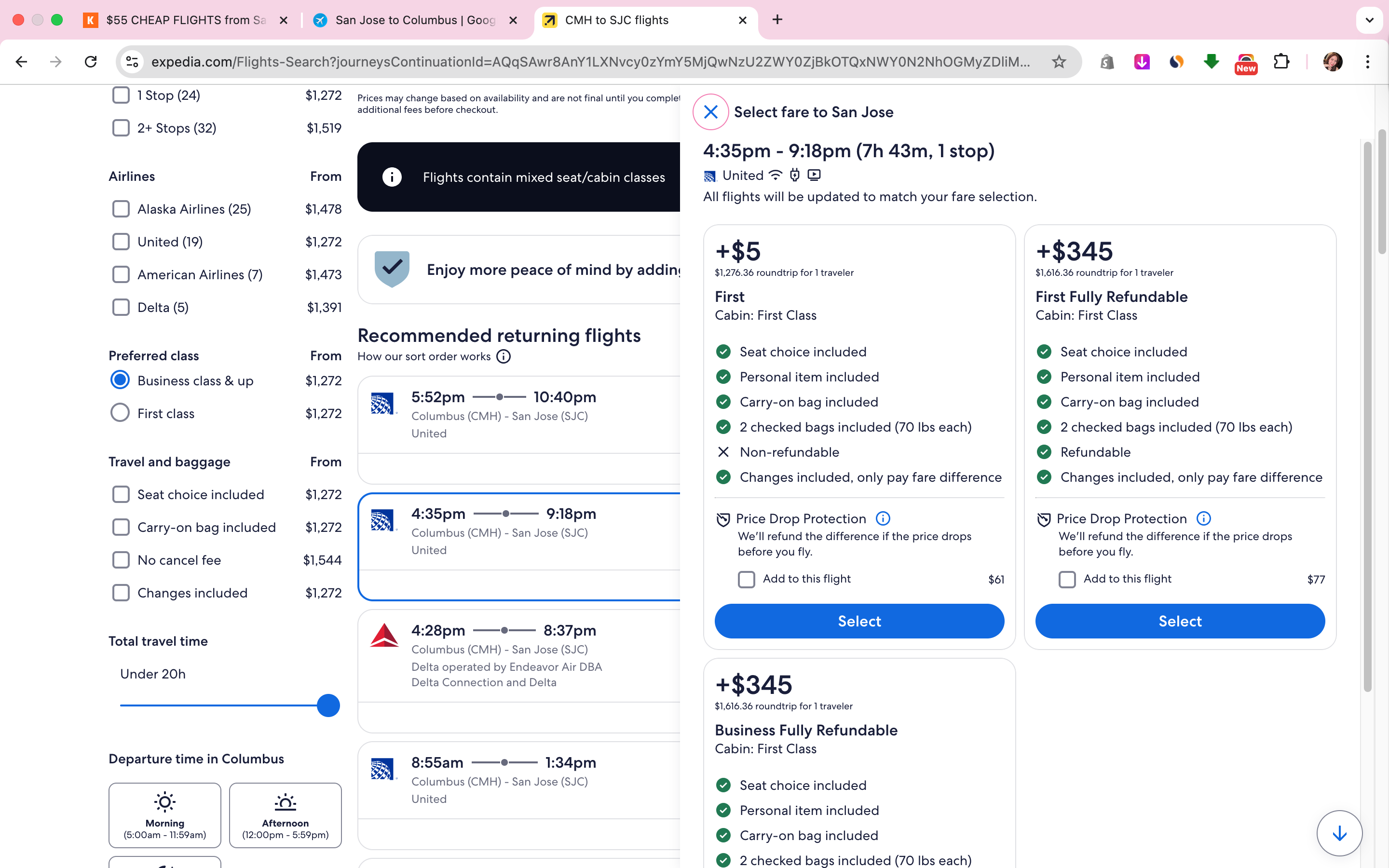
Task: Choose the Afternoon departure time box
Action: [285, 815]
